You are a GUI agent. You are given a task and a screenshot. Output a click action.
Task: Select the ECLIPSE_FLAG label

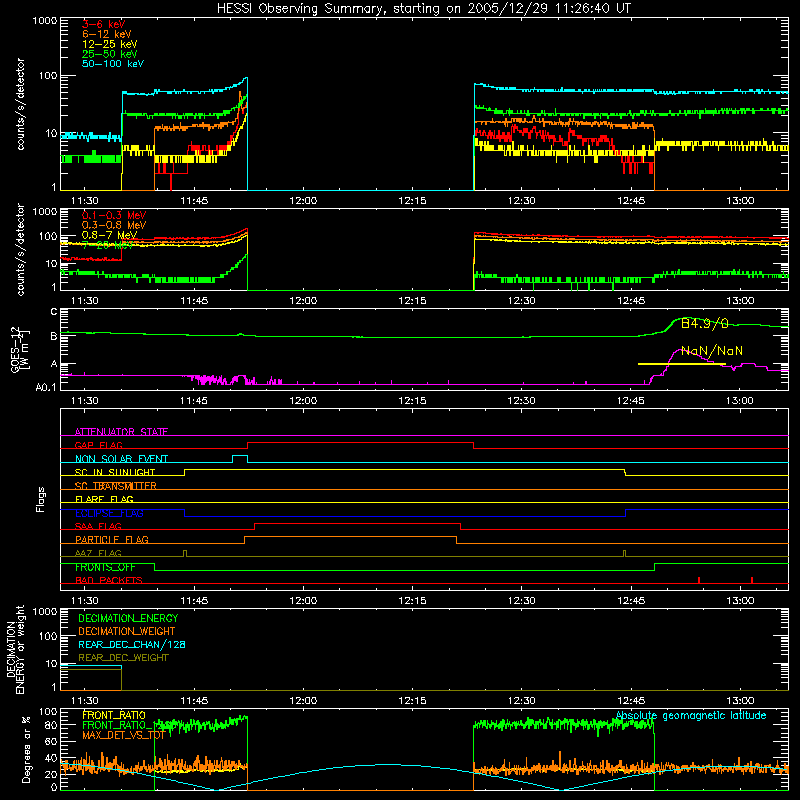pyautogui.click(x=109, y=513)
